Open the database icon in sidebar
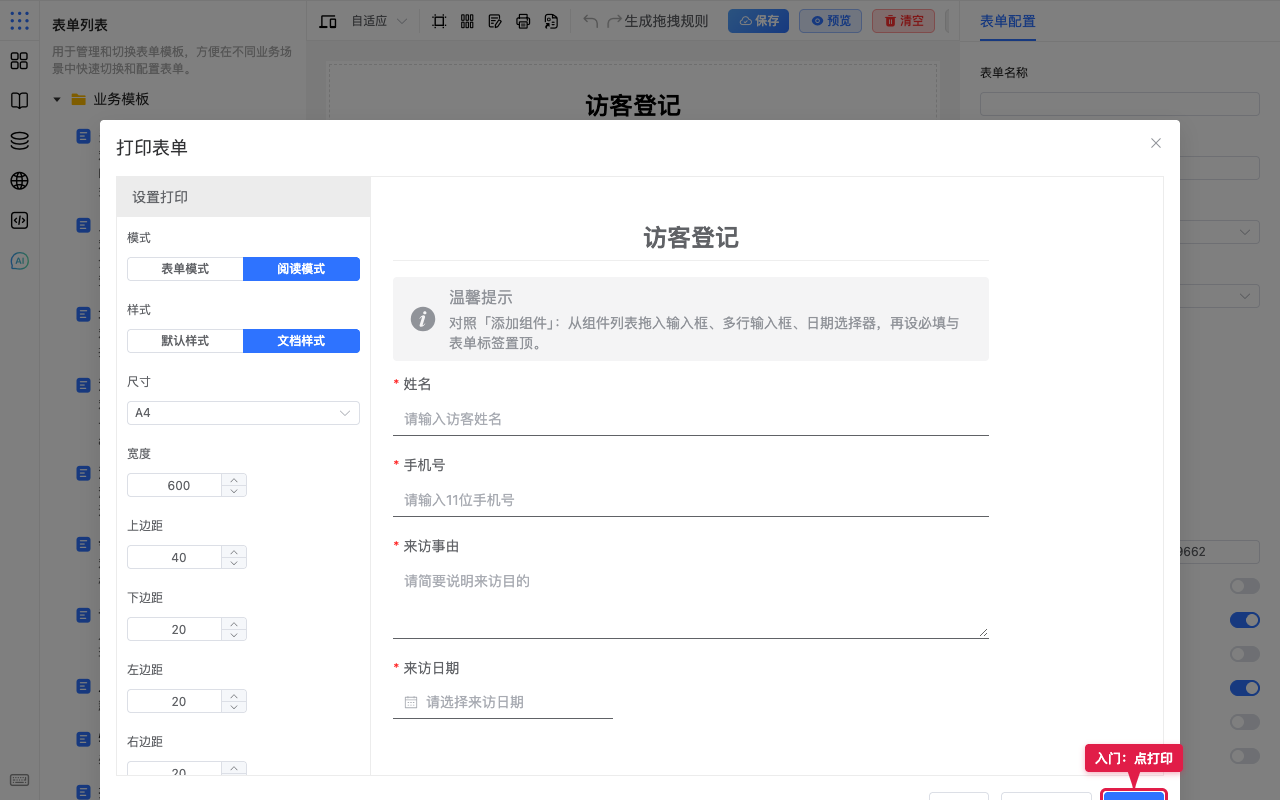1280x800 pixels. 19,141
